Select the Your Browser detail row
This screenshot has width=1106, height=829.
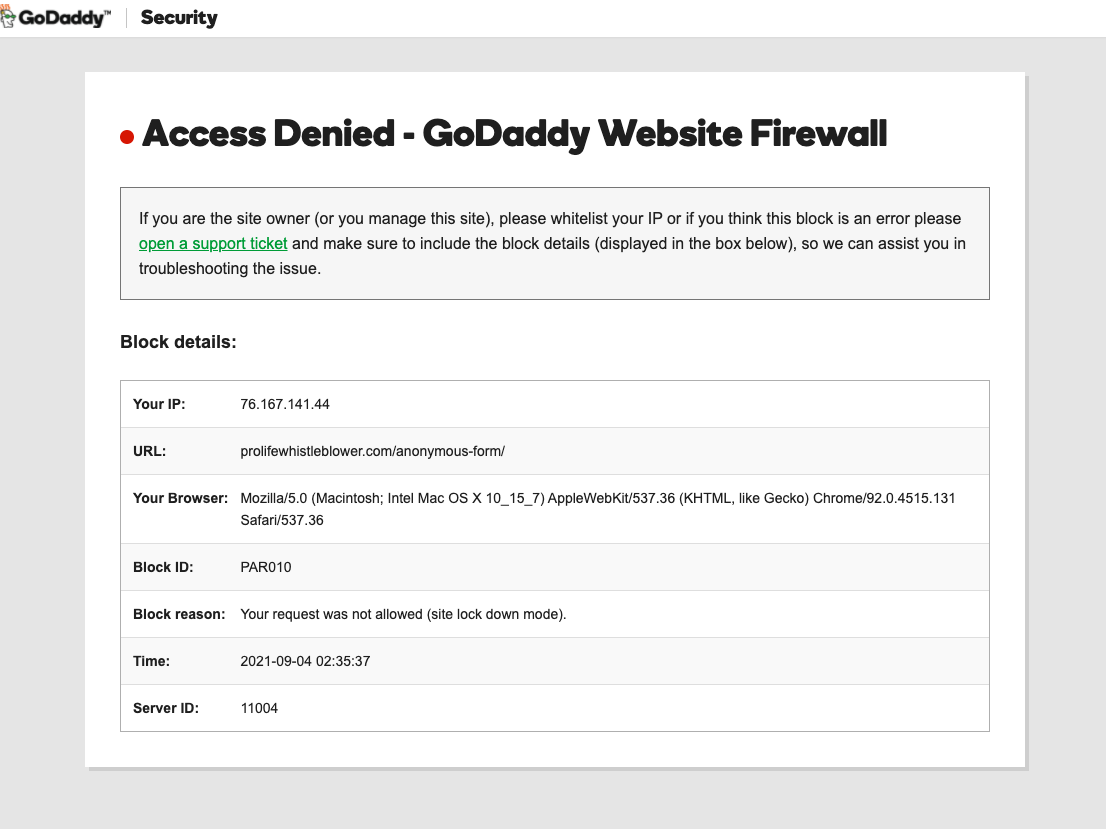coord(555,508)
